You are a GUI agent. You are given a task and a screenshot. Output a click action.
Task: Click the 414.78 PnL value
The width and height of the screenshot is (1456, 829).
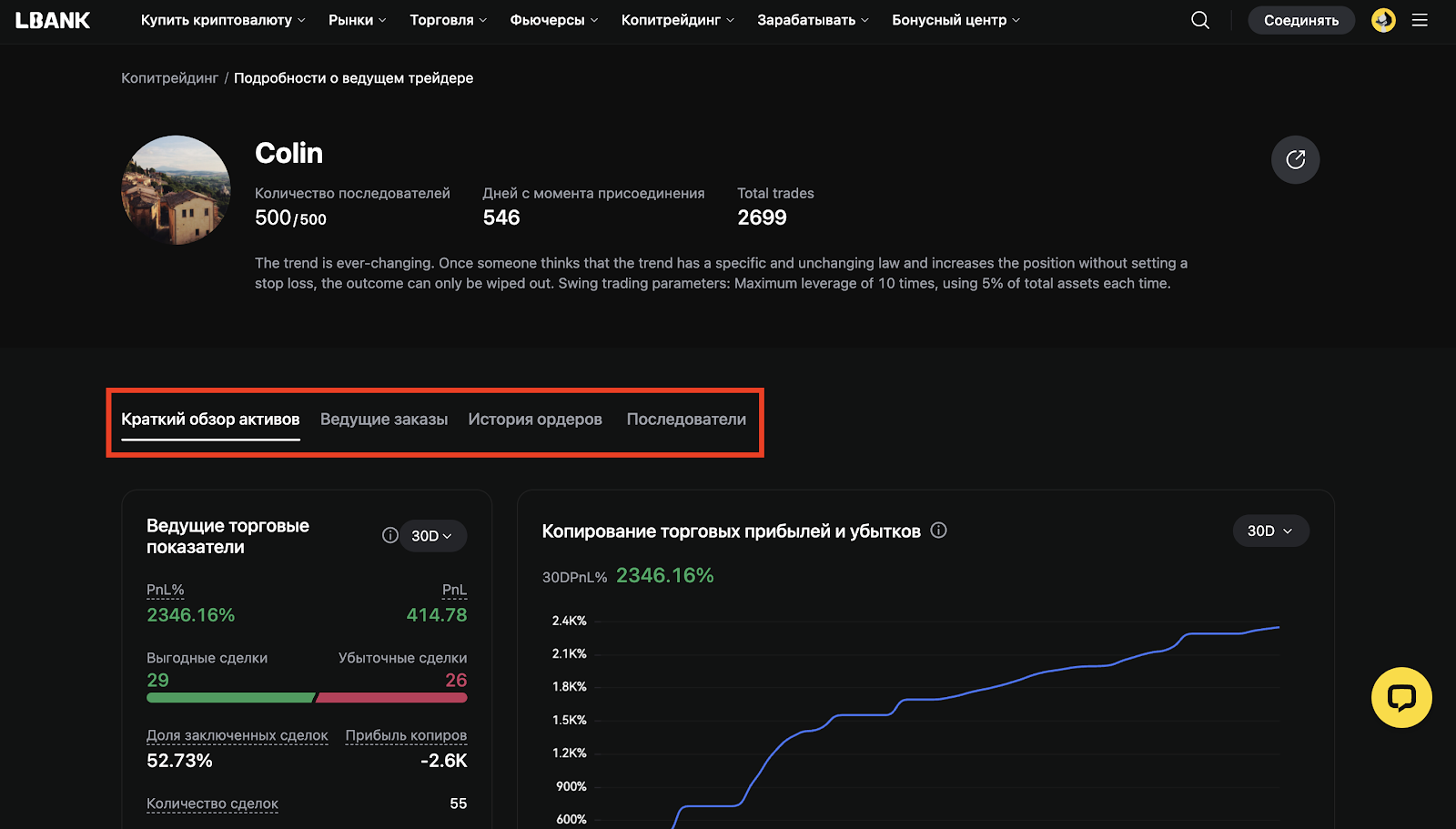(x=437, y=615)
